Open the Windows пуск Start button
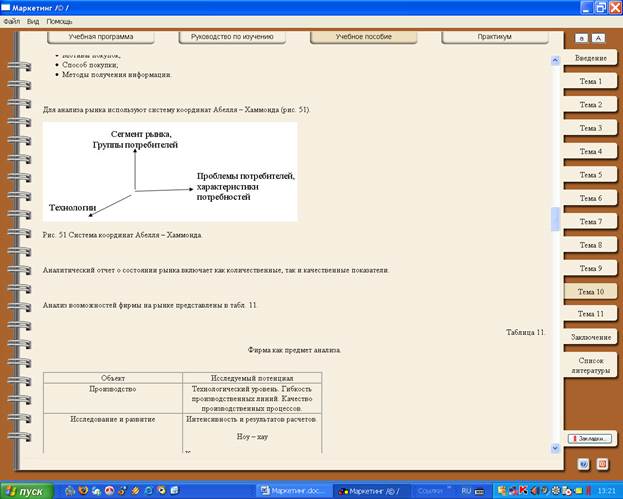This screenshot has height=499, width=623. pyautogui.click(x=27, y=491)
